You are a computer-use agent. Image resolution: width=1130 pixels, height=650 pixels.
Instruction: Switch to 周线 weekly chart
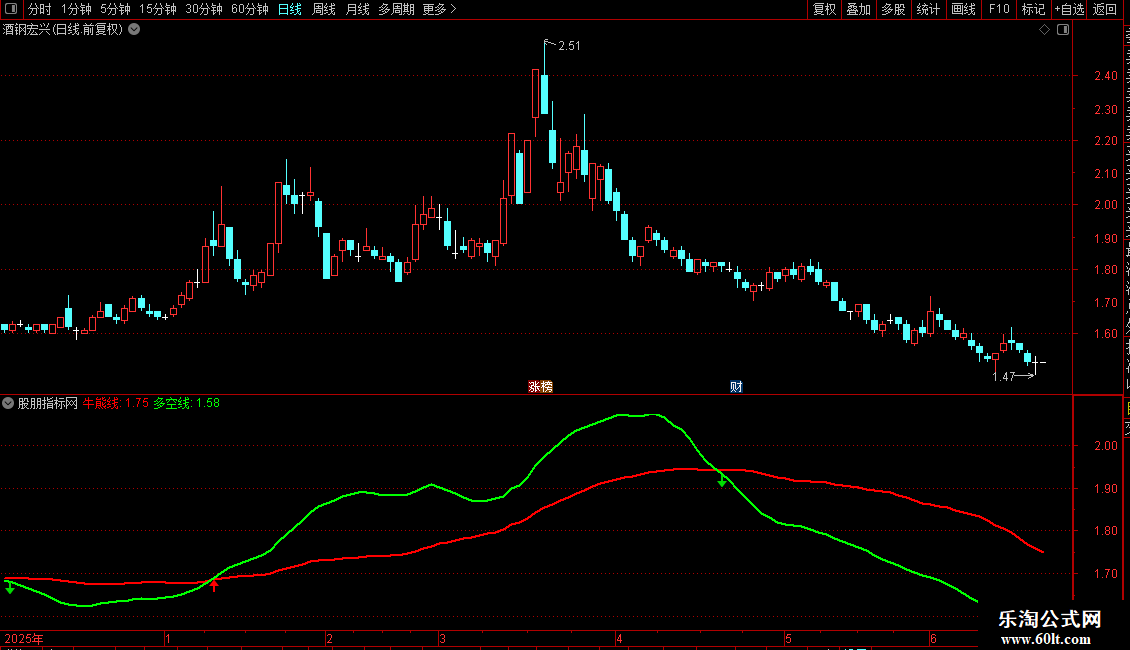pos(324,9)
